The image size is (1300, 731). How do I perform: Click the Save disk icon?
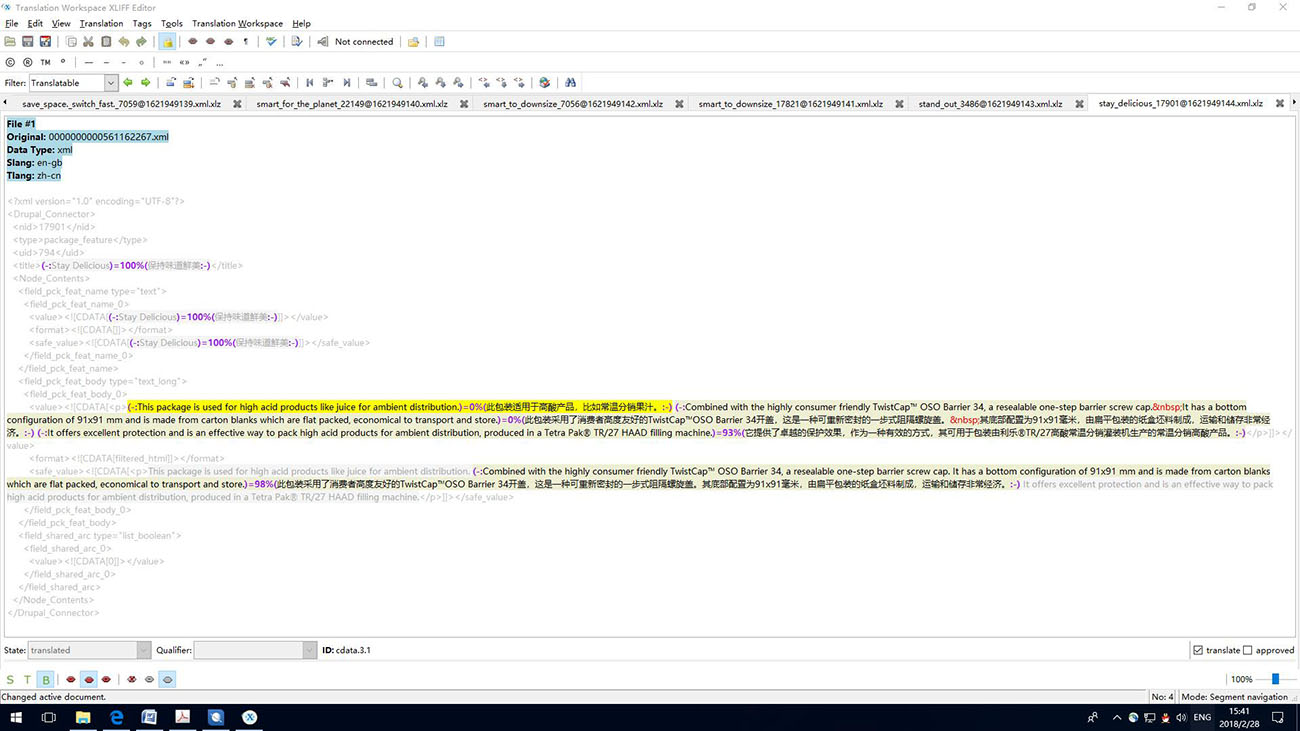click(28, 42)
